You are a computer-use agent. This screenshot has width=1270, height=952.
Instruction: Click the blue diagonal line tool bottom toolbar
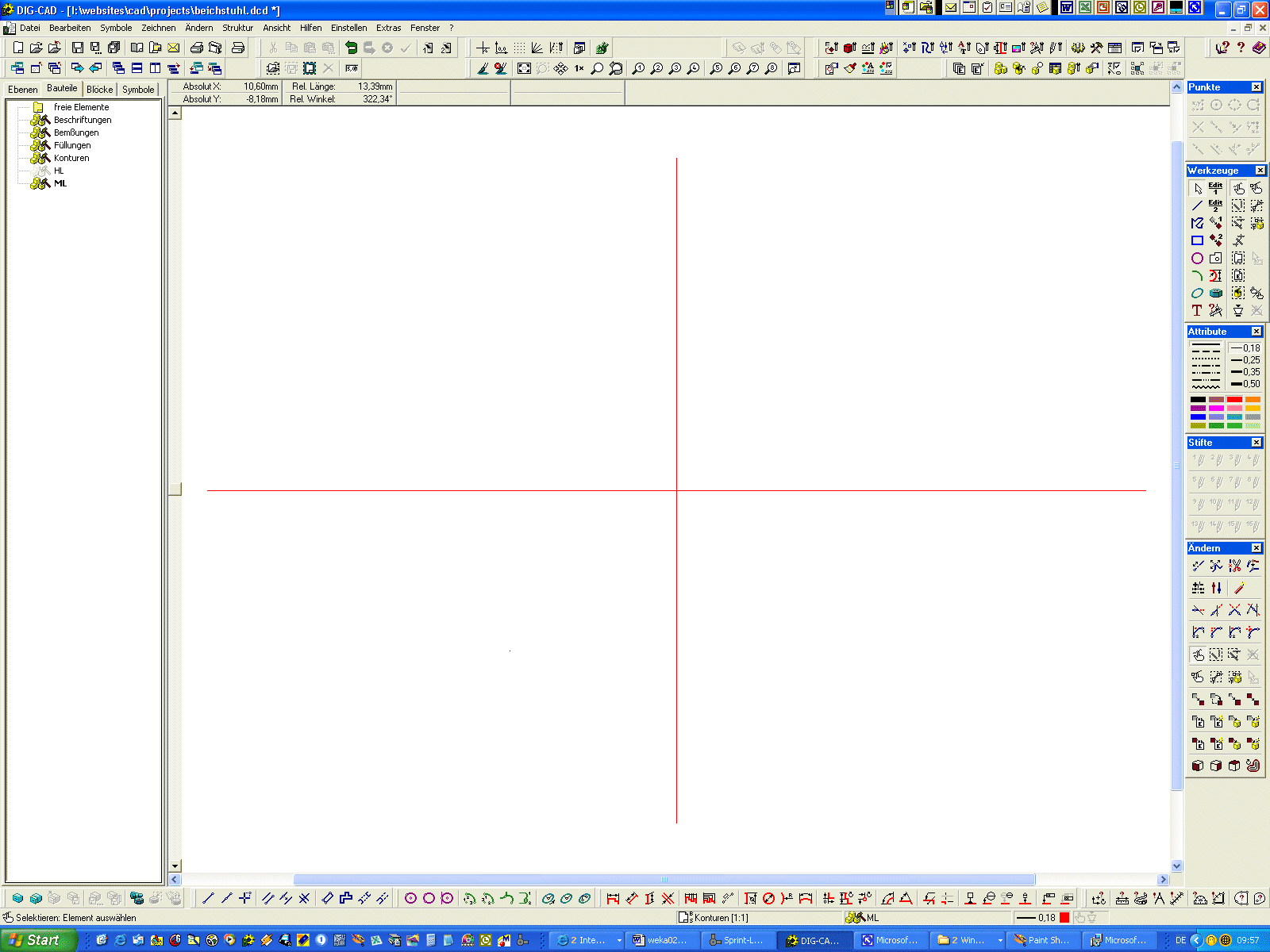[x=209, y=898]
